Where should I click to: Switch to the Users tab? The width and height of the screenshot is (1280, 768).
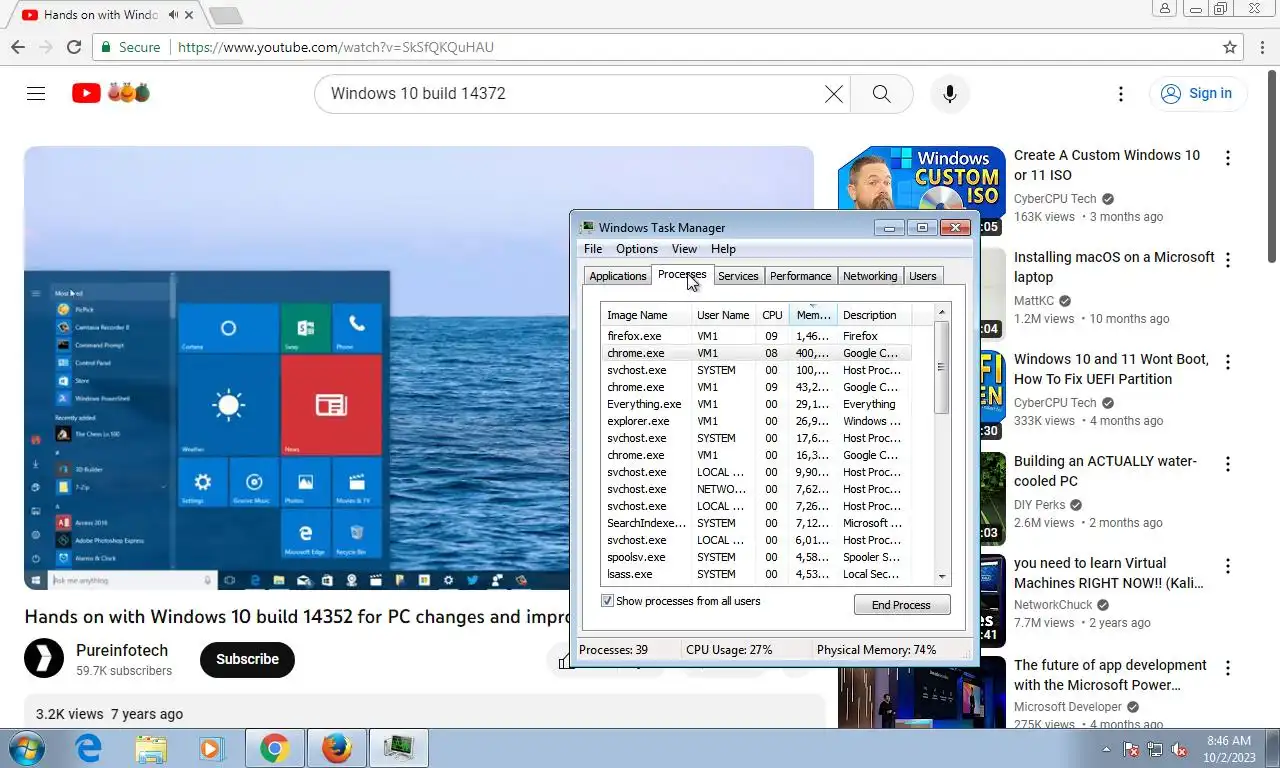point(923,276)
